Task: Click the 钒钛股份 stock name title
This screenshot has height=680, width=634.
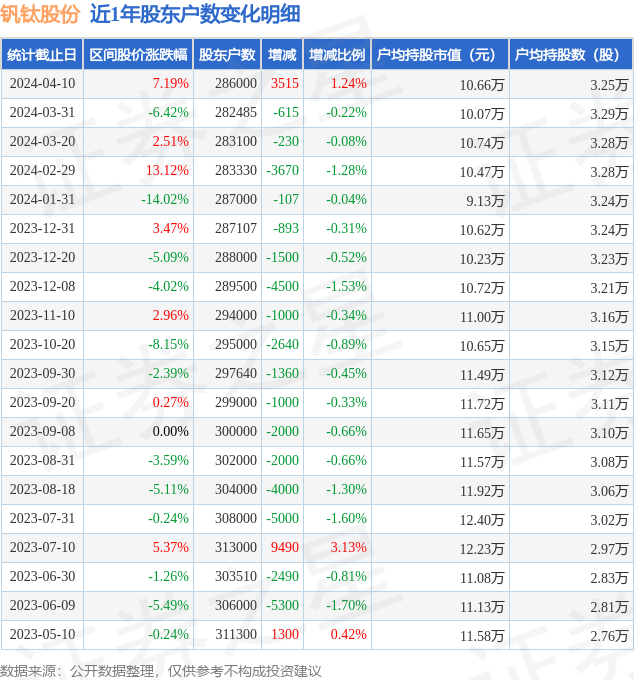Action: (40, 15)
